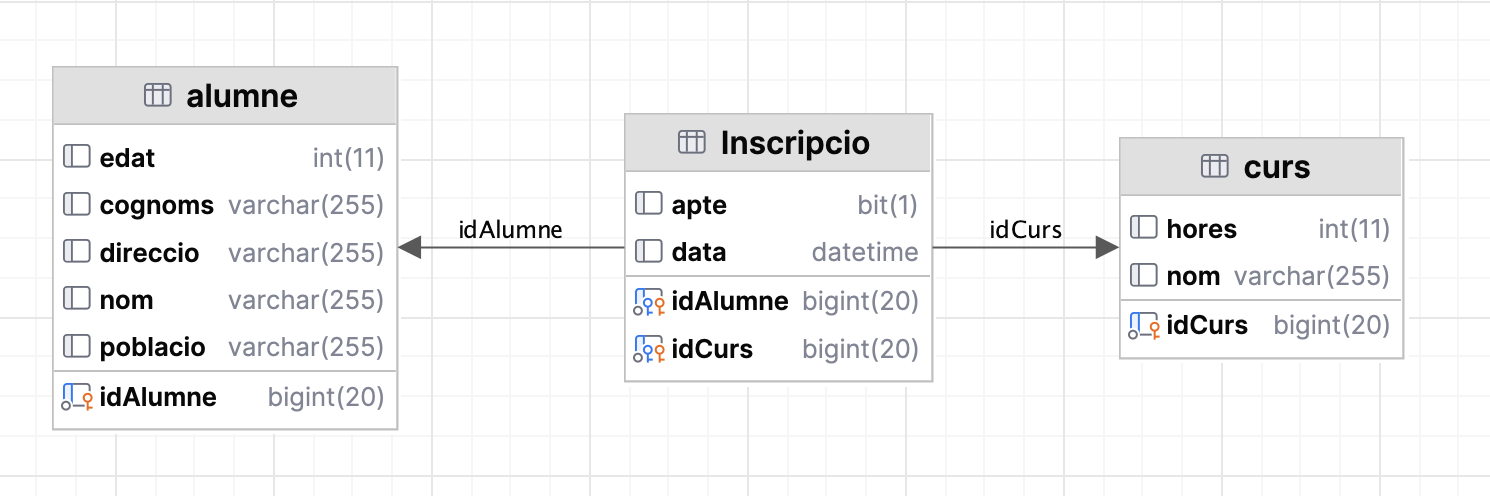This screenshot has height=496, width=1490.
Task: Select the direccio column in alumne
Action: [150, 253]
